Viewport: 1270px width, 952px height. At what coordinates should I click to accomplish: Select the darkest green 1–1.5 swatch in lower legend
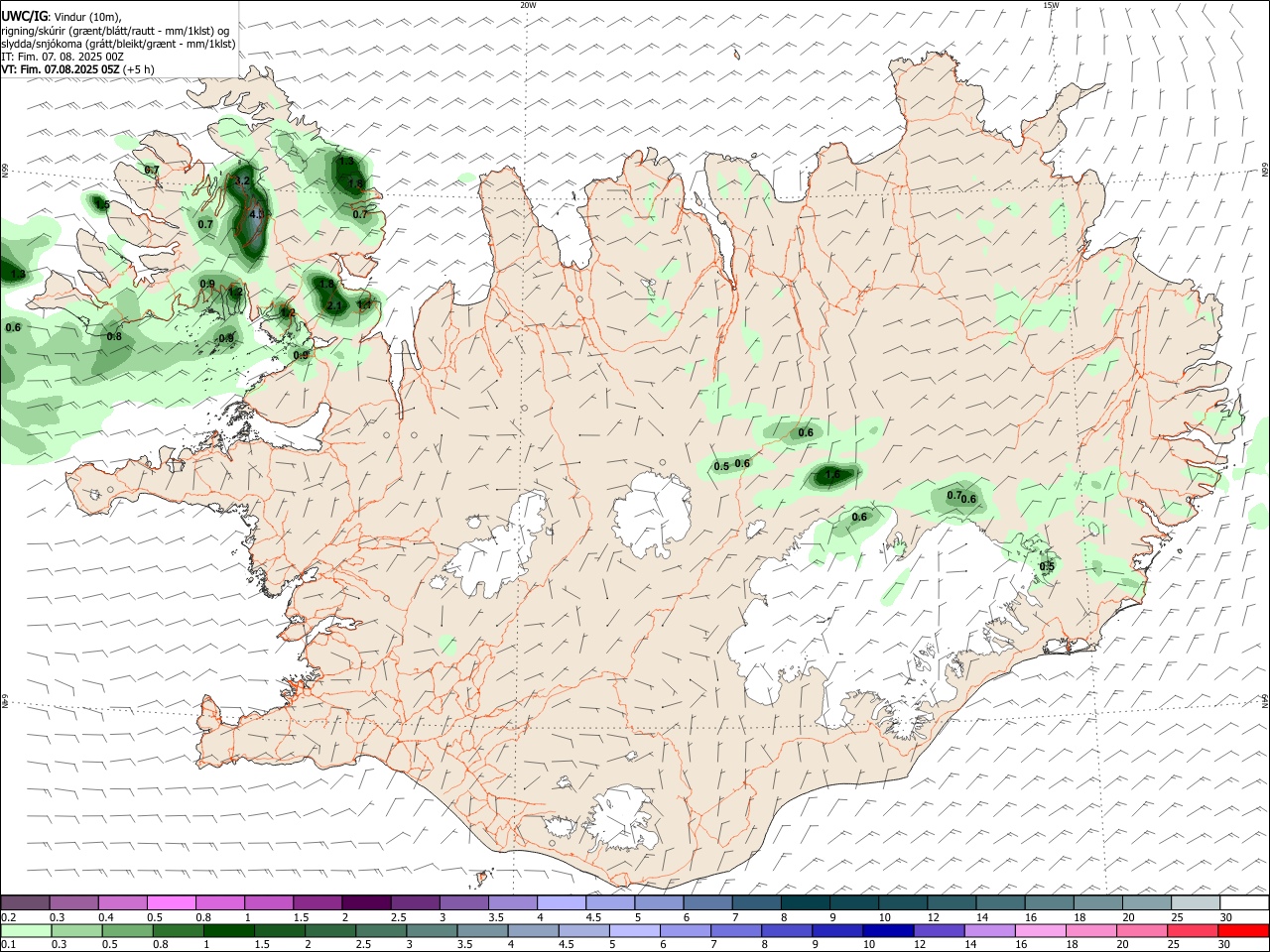point(229,930)
